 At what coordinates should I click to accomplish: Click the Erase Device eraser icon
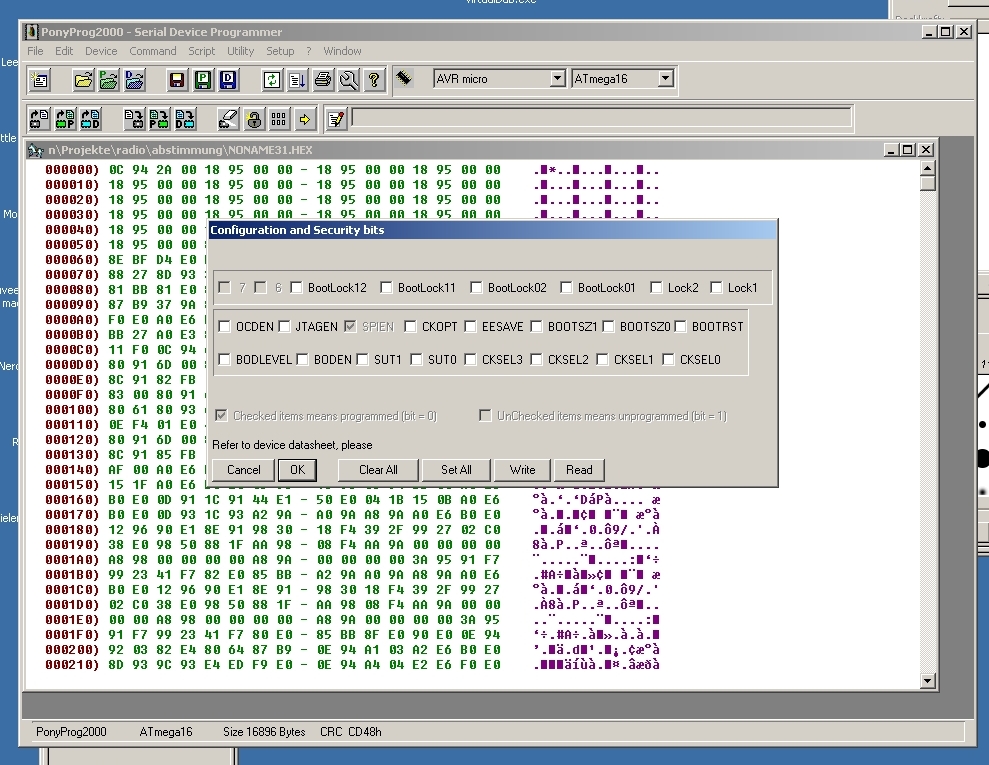(x=228, y=119)
